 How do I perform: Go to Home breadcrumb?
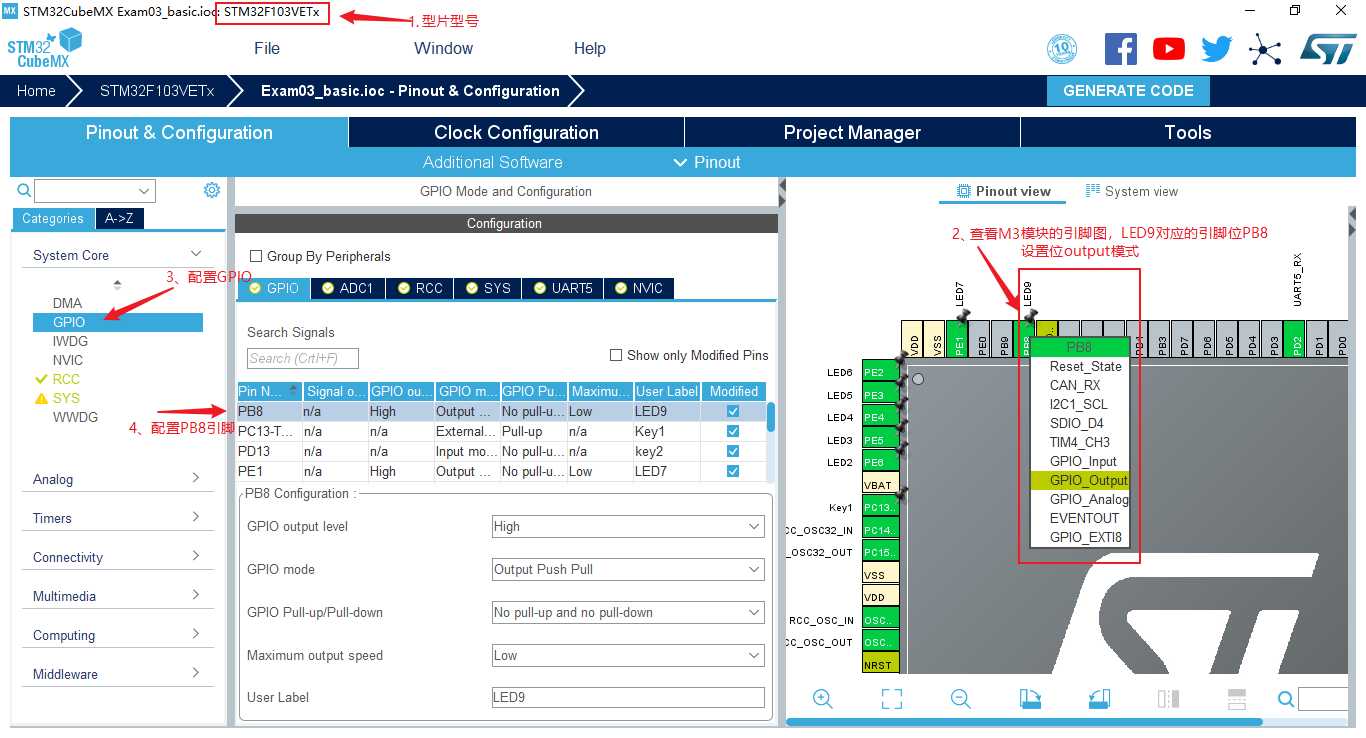pos(36,90)
